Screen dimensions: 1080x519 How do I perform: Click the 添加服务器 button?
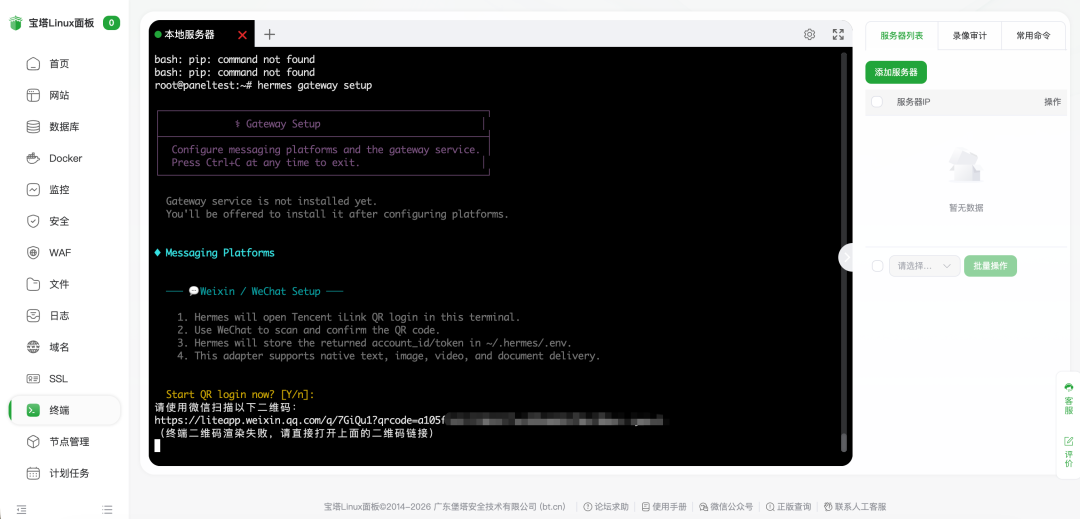click(896, 72)
